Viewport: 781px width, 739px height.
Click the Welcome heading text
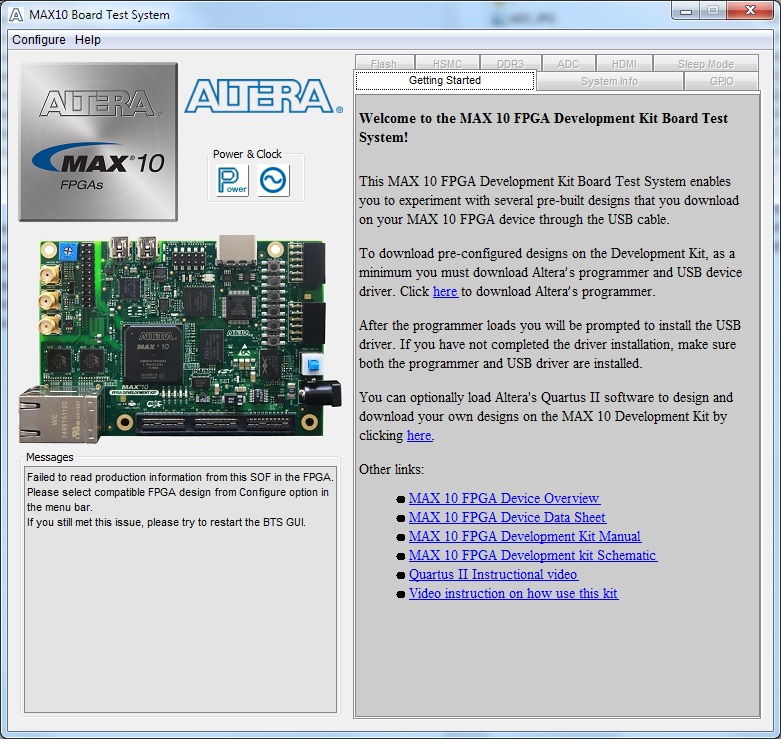543,127
